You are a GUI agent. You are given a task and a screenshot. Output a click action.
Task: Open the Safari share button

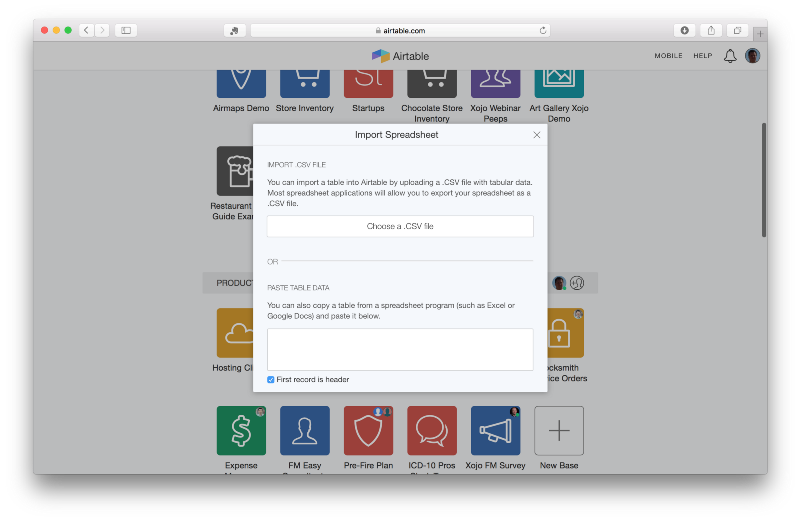coord(711,31)
